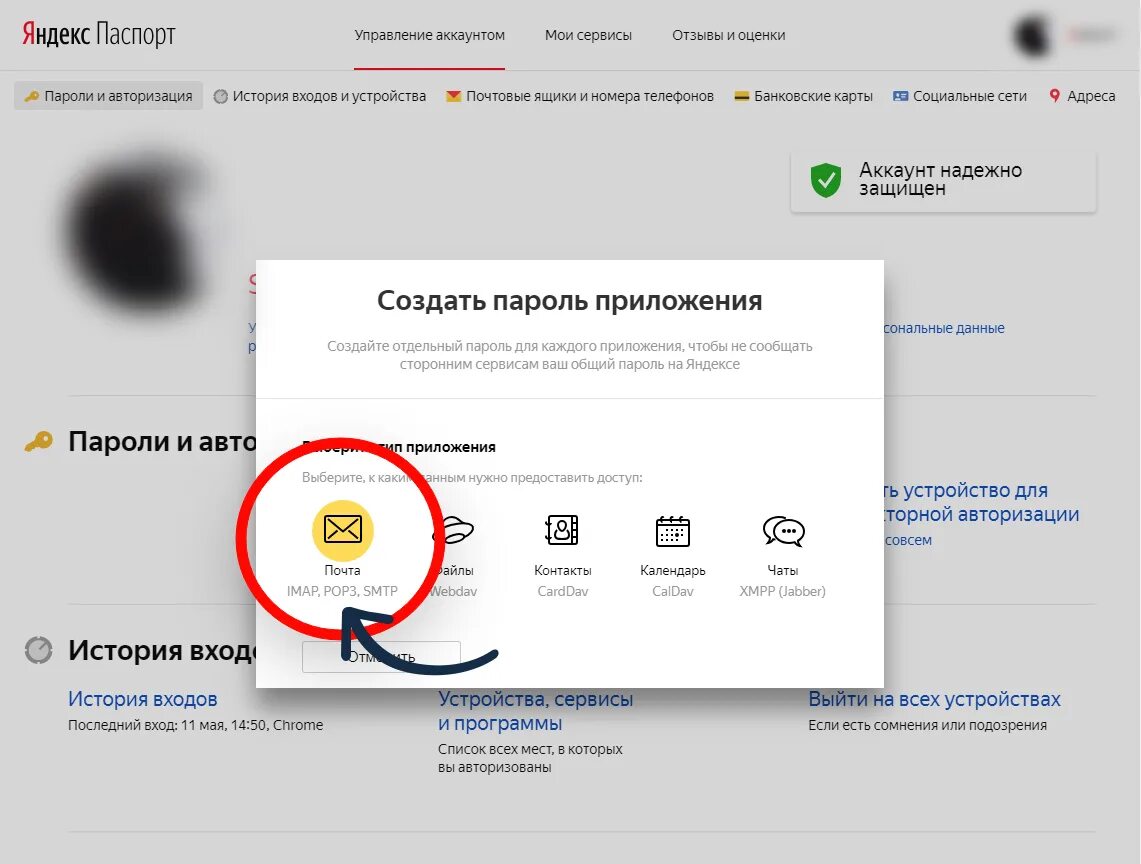This screenshot has width=1141, height=864.
Task: Switch to Мои сервисы tab
Action: coord(588,35)
